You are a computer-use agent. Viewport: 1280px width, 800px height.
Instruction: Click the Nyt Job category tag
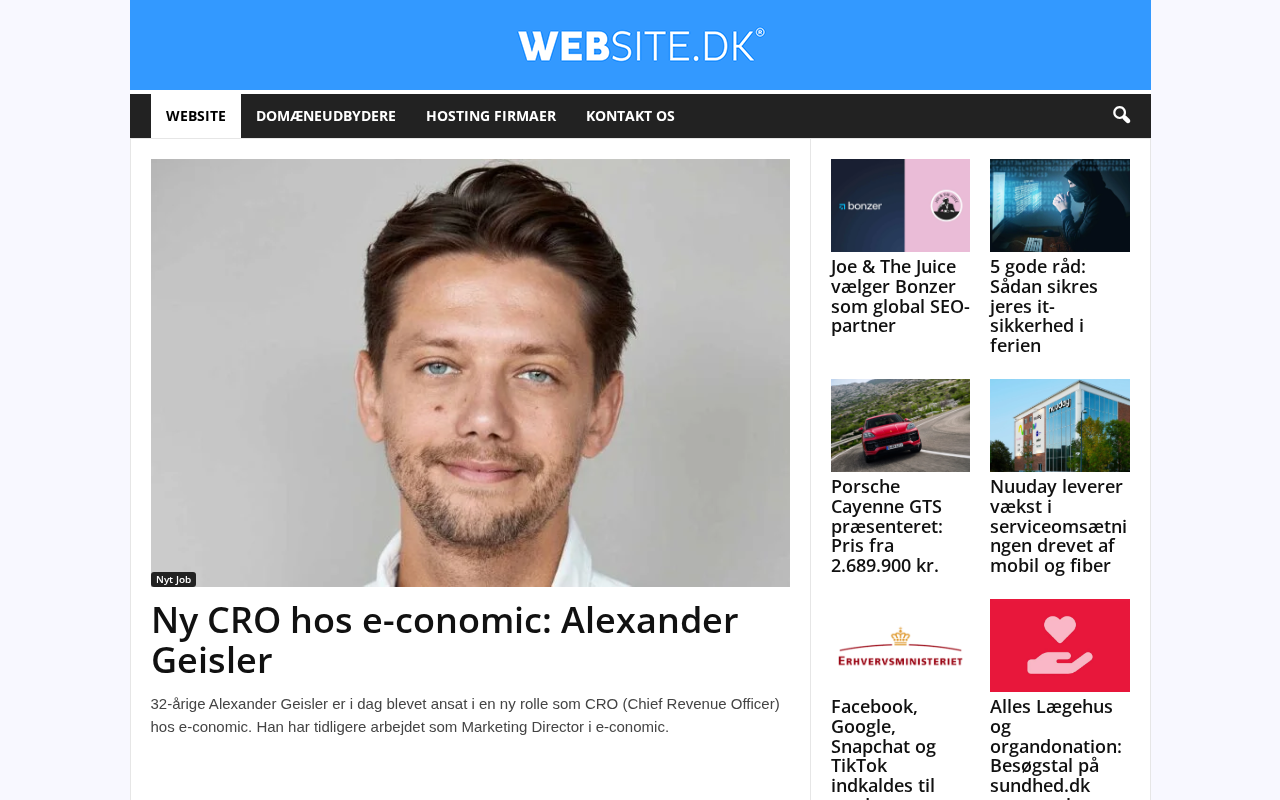[x=173, y=580]
